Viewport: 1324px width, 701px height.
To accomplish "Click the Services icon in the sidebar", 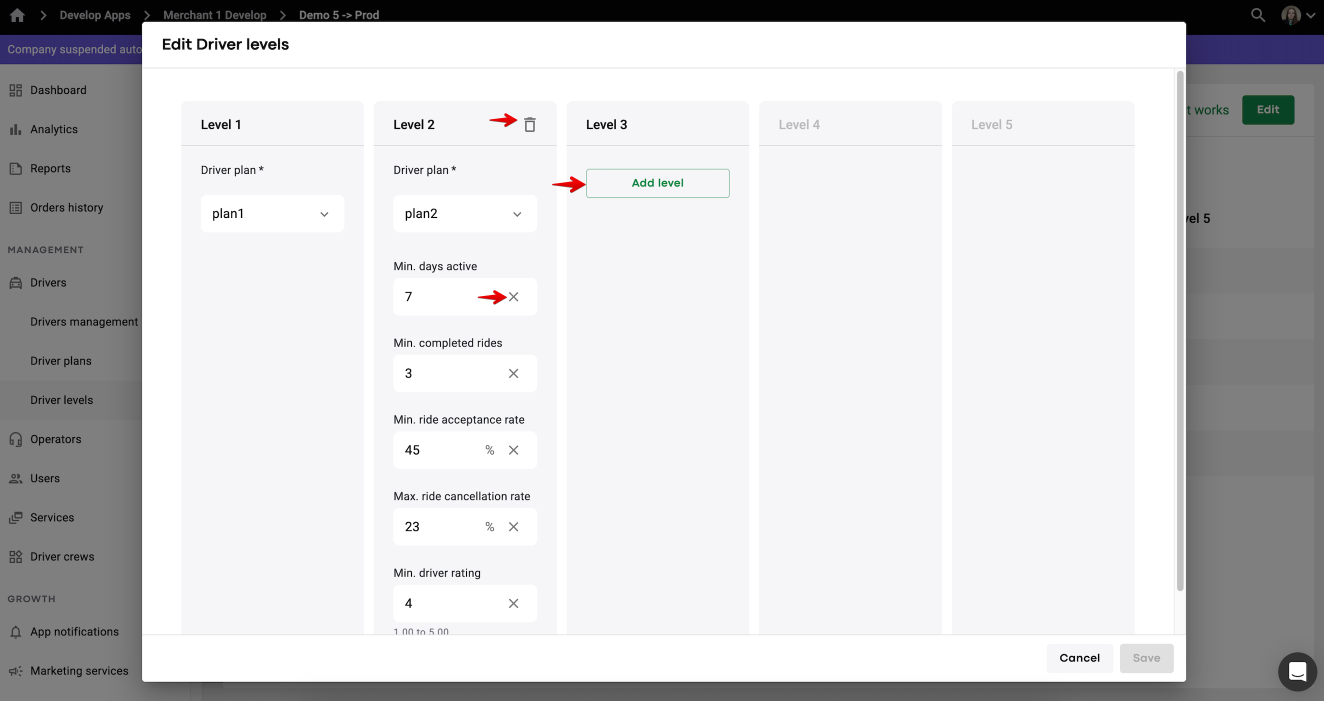I will [15, 518].
